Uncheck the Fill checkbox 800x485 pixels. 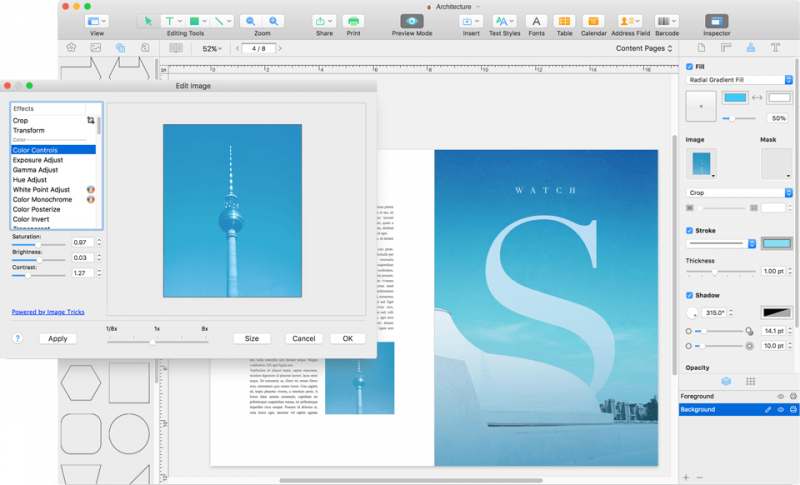[x=689, y=66]
